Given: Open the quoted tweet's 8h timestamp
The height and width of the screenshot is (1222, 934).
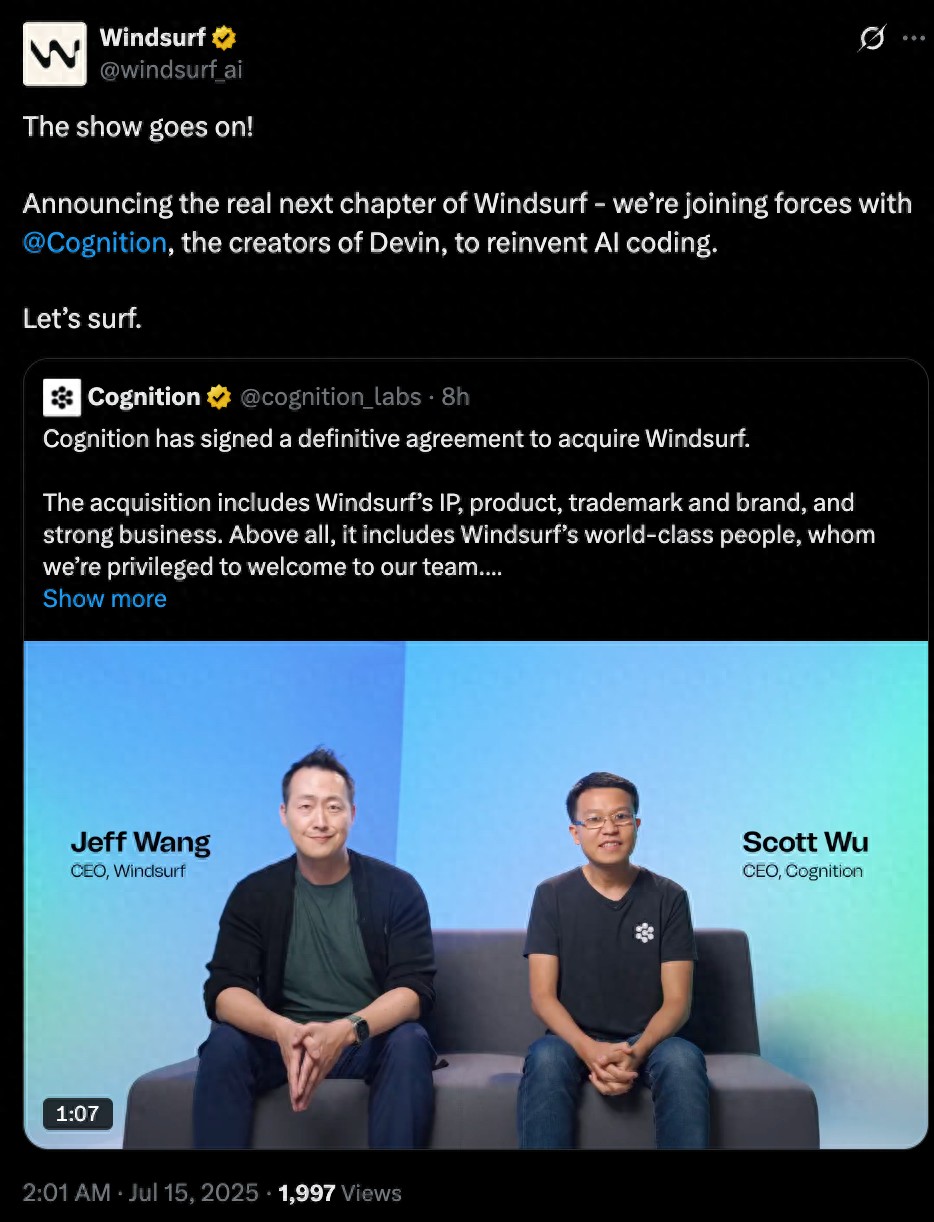Looking at the screenshot, I should (x=456, y=397).
